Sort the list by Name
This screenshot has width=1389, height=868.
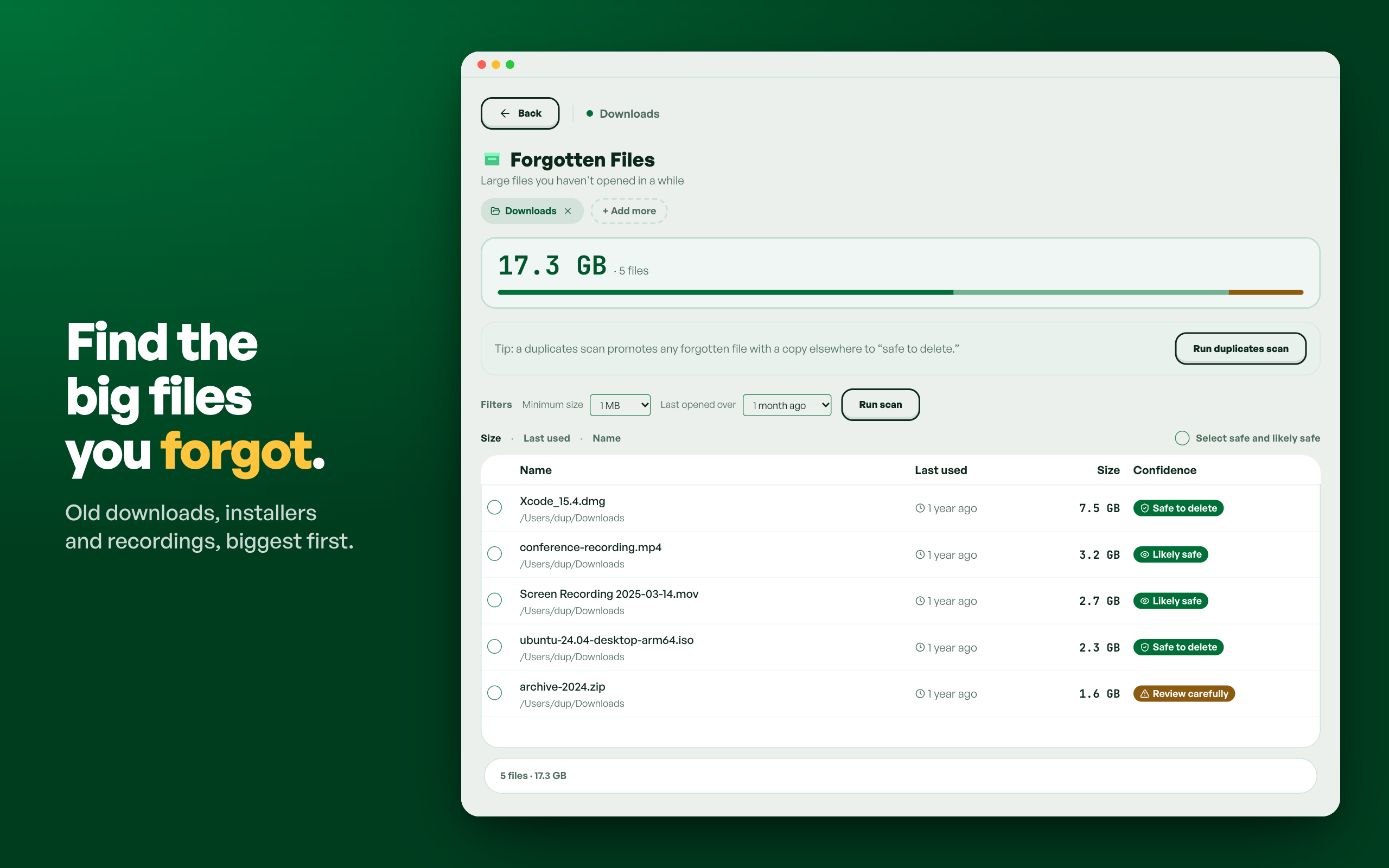[x=606, y=438]
